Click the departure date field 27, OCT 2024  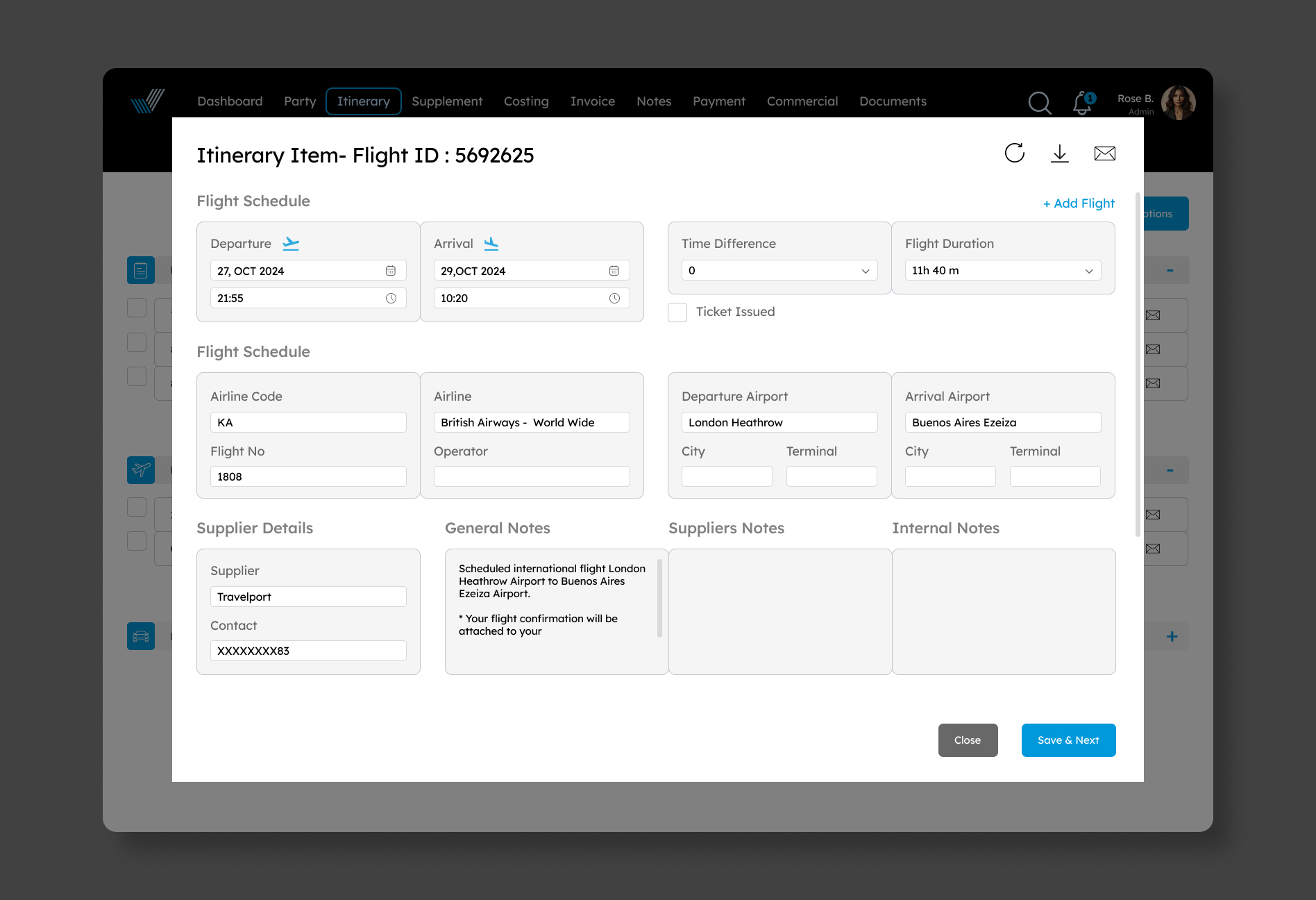pos(308,271)
